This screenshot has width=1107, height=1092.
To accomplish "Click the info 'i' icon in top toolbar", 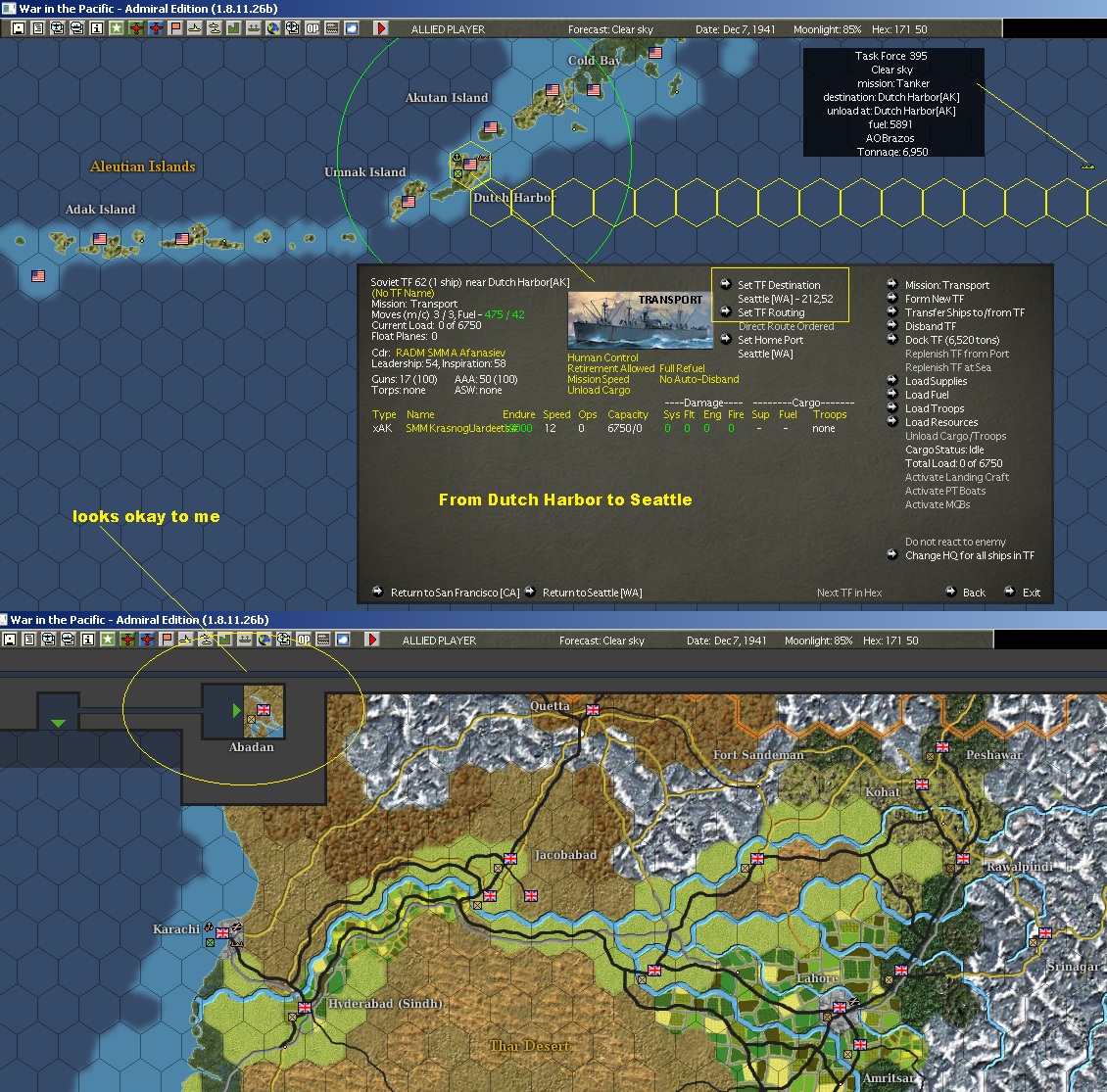I will tap(97, 28).
